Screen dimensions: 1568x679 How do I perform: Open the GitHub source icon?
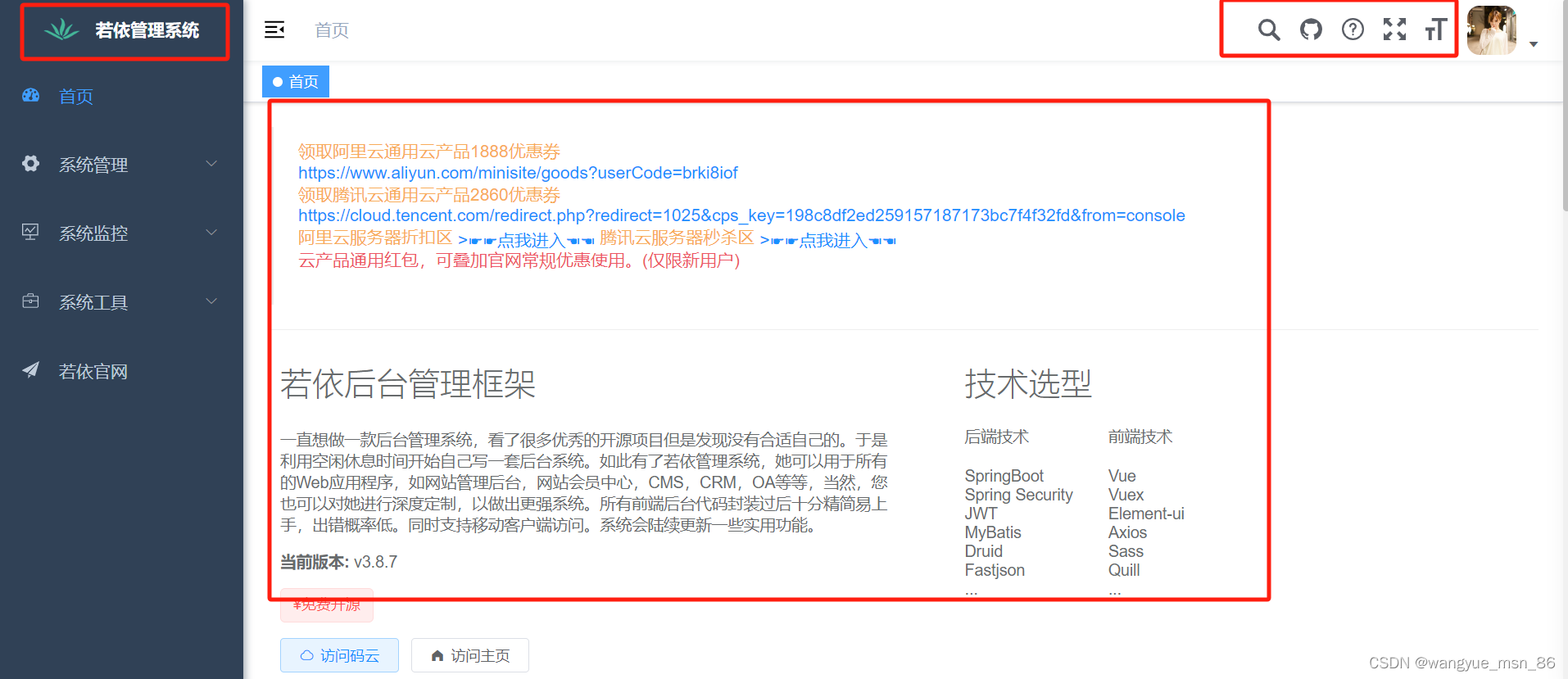(1311, 30)
